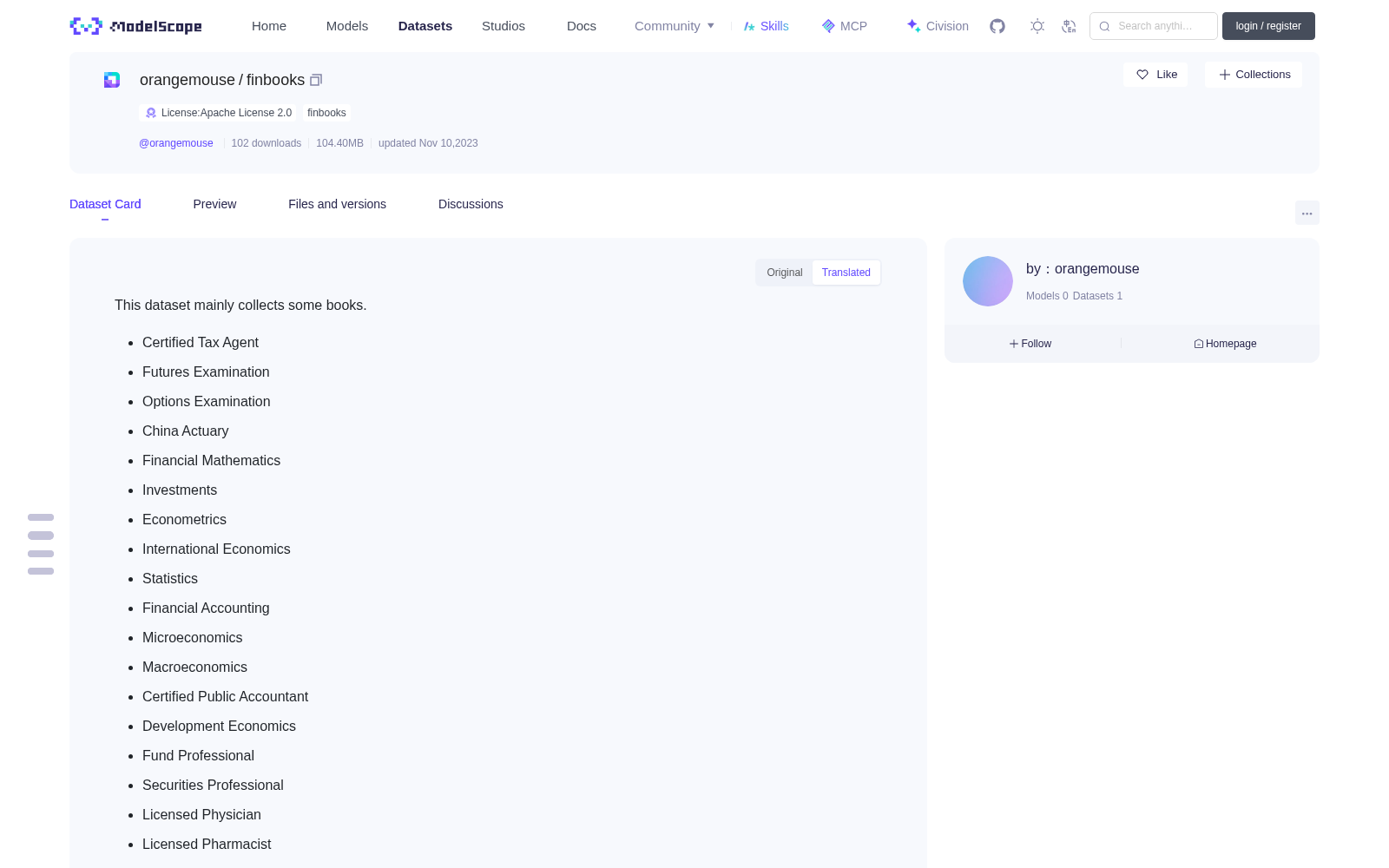Open the GitHub icon link
This screenshot has height=868, width=1389.
coord(997,26)
